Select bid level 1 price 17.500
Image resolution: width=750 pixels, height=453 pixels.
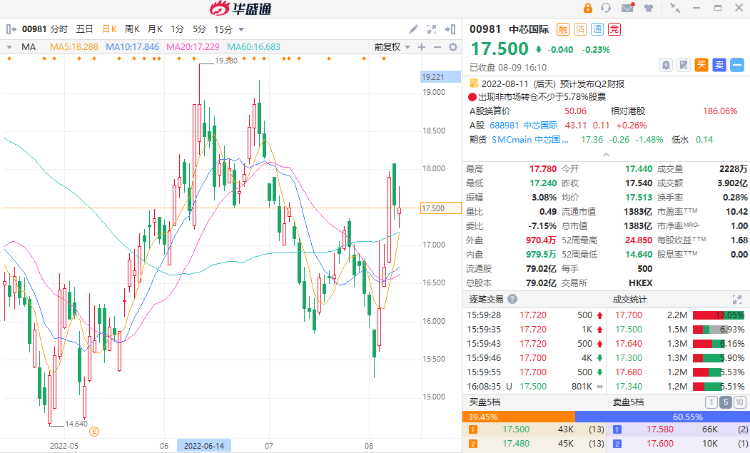click(516, 430)
